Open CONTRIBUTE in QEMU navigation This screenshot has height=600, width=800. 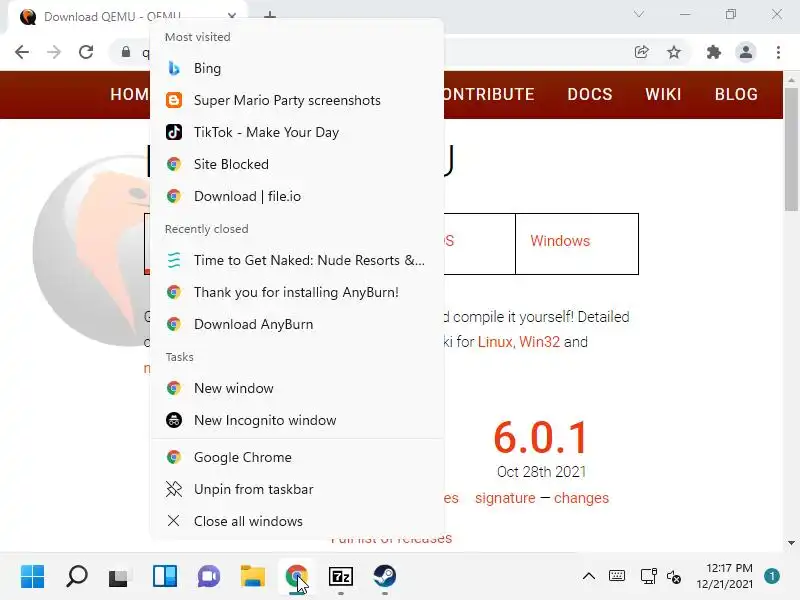tap(489, 94)
